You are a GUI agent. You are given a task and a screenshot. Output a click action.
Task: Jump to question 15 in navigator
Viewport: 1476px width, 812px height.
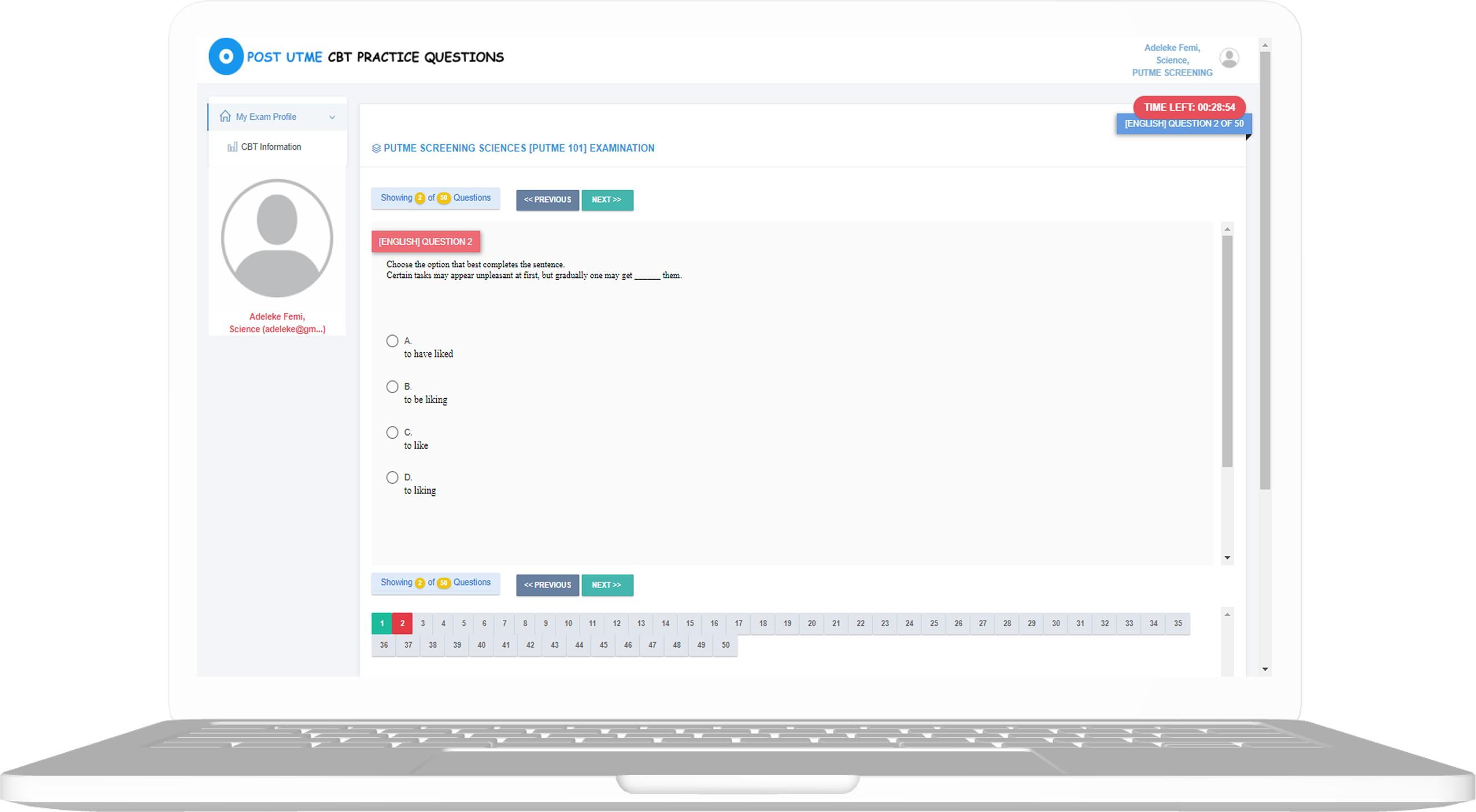click(x=689, y=623)
